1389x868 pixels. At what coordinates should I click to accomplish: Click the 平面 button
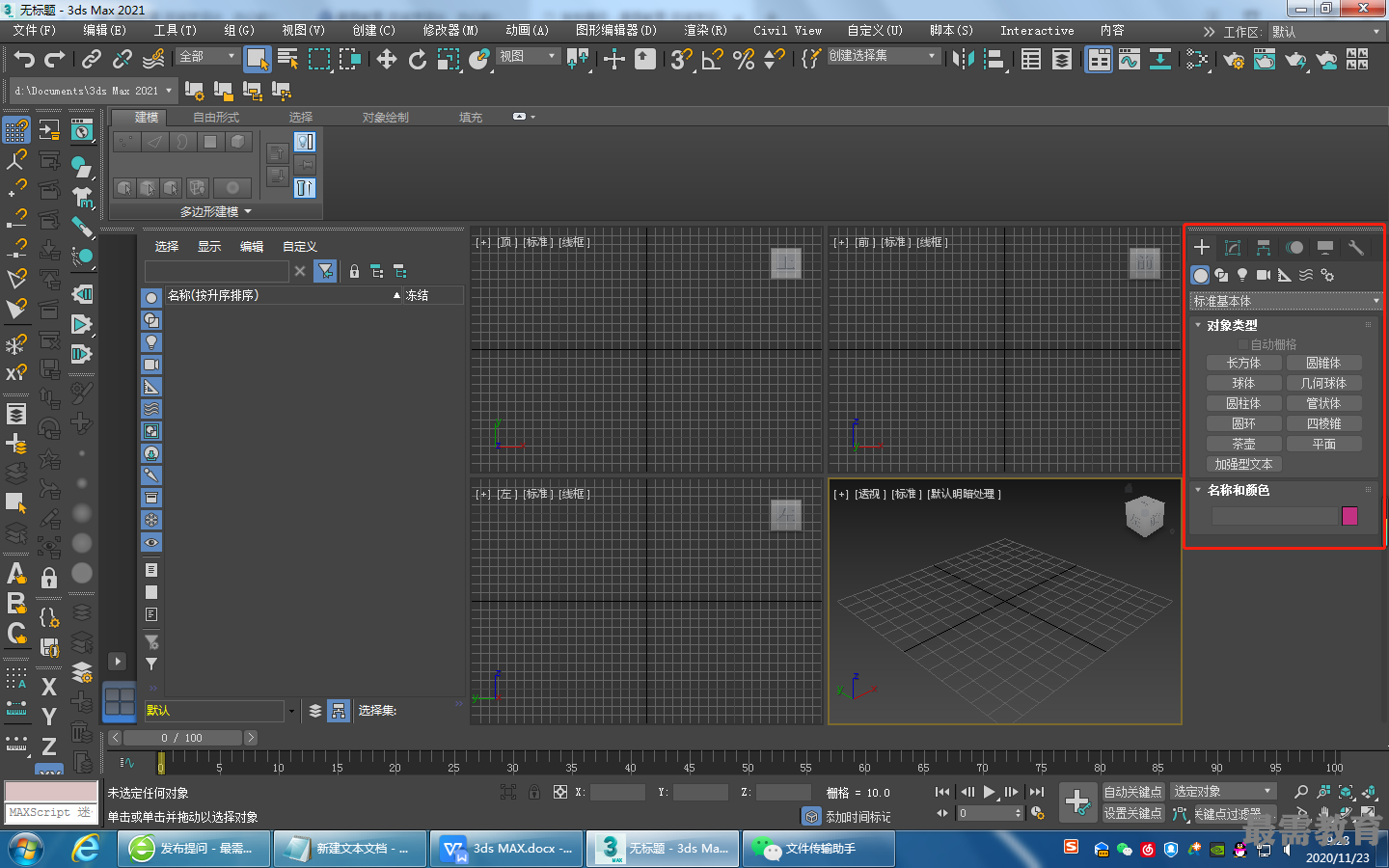1323,444
